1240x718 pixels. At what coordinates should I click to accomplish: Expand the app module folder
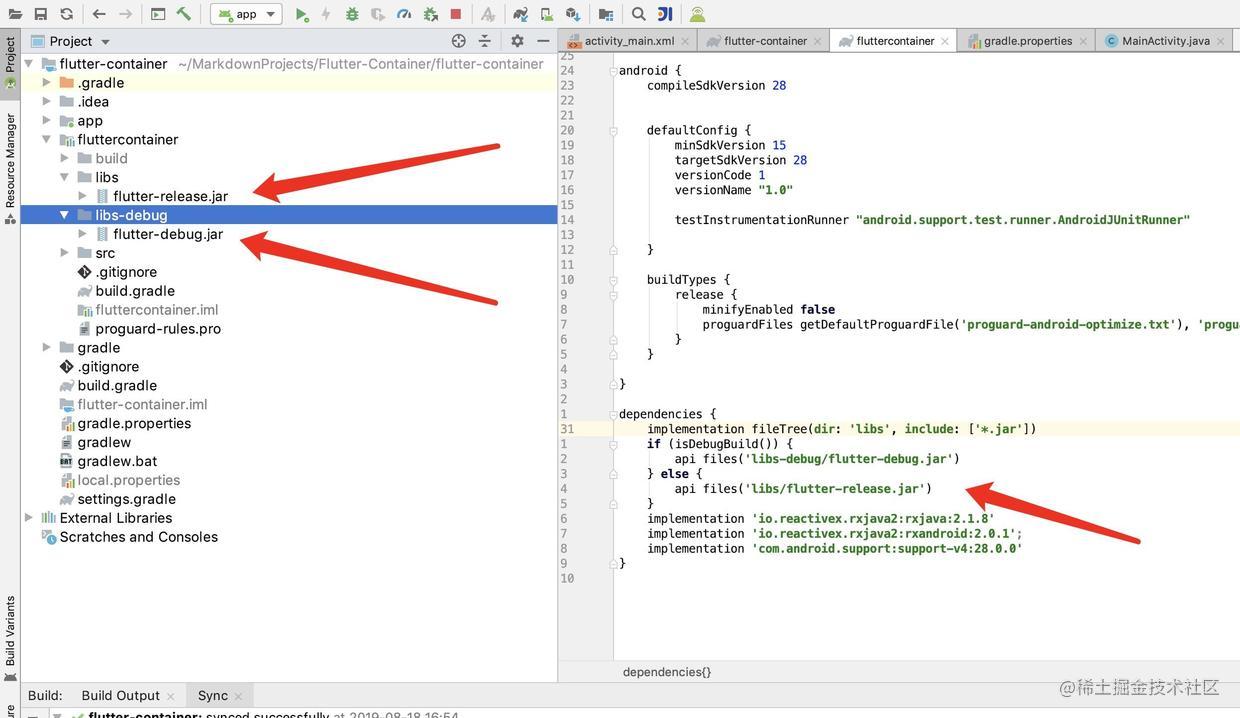[x=46, y=121]
